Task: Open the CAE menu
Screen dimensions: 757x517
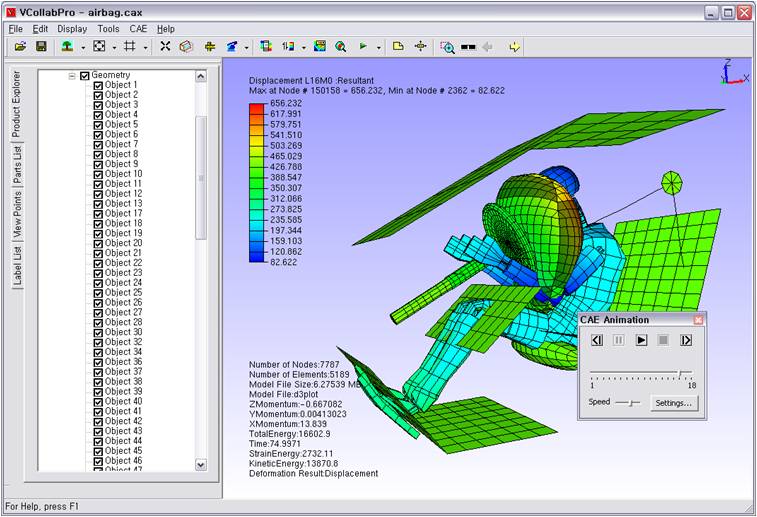Action: point(138,29)
